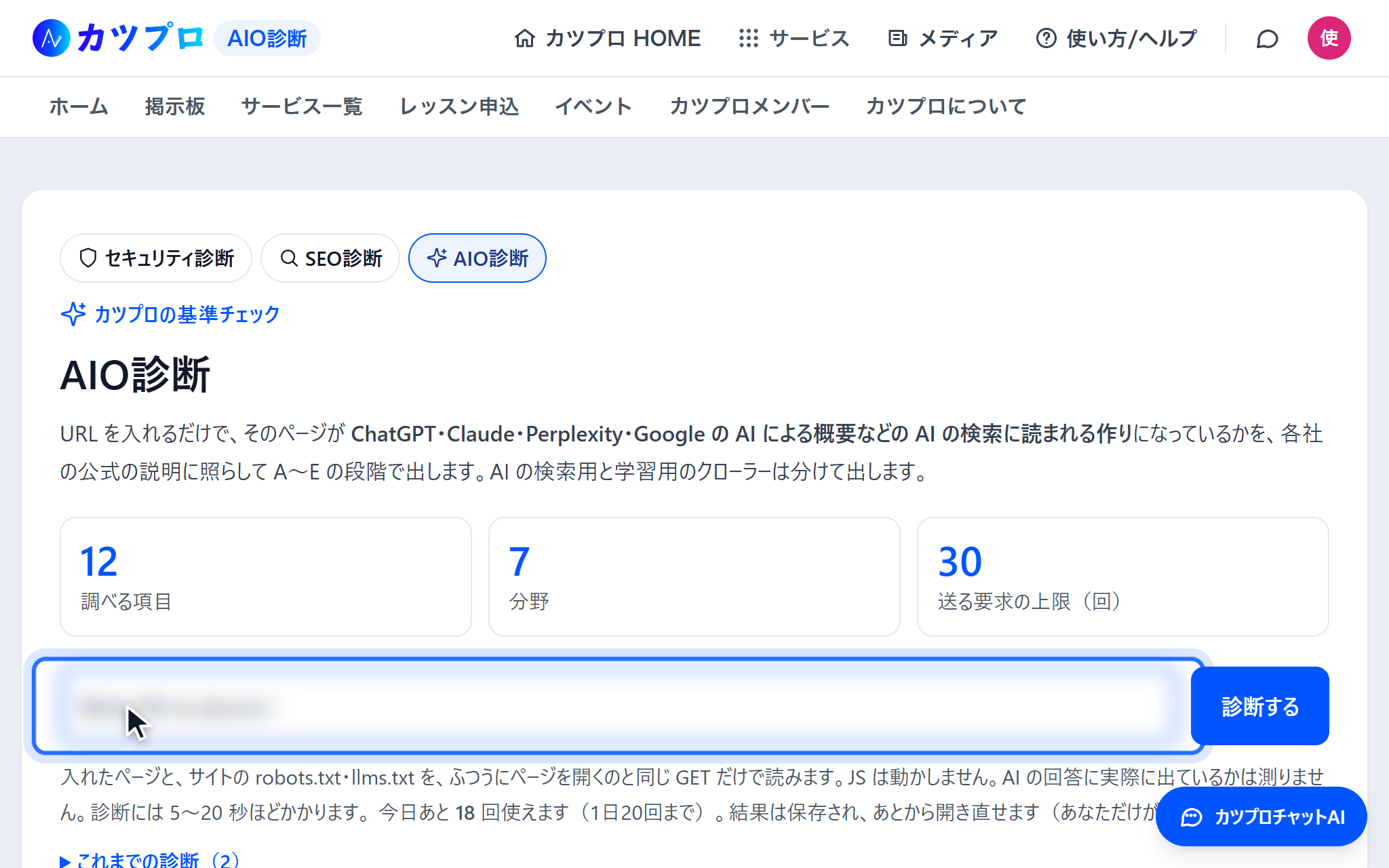Click the shield icon in セキュリティ診断
This screenshot has width=1389, height=868.
tap(88, 258)
